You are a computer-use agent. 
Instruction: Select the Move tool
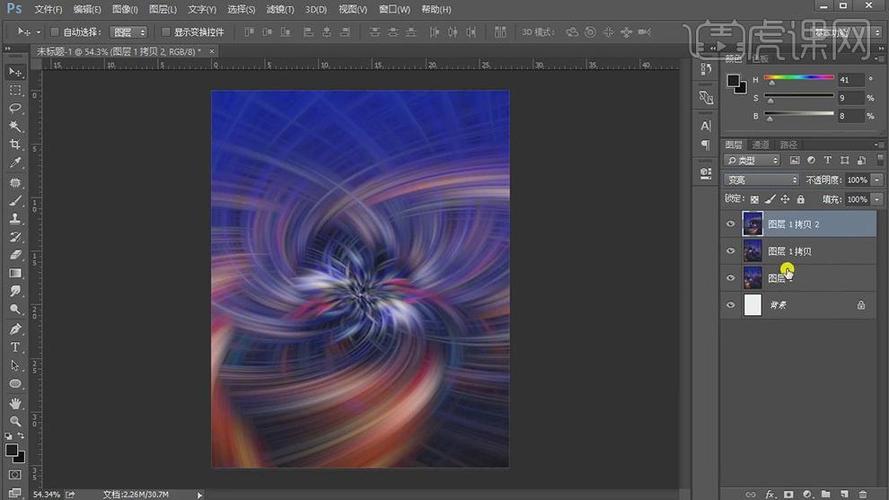click(15, 72)
